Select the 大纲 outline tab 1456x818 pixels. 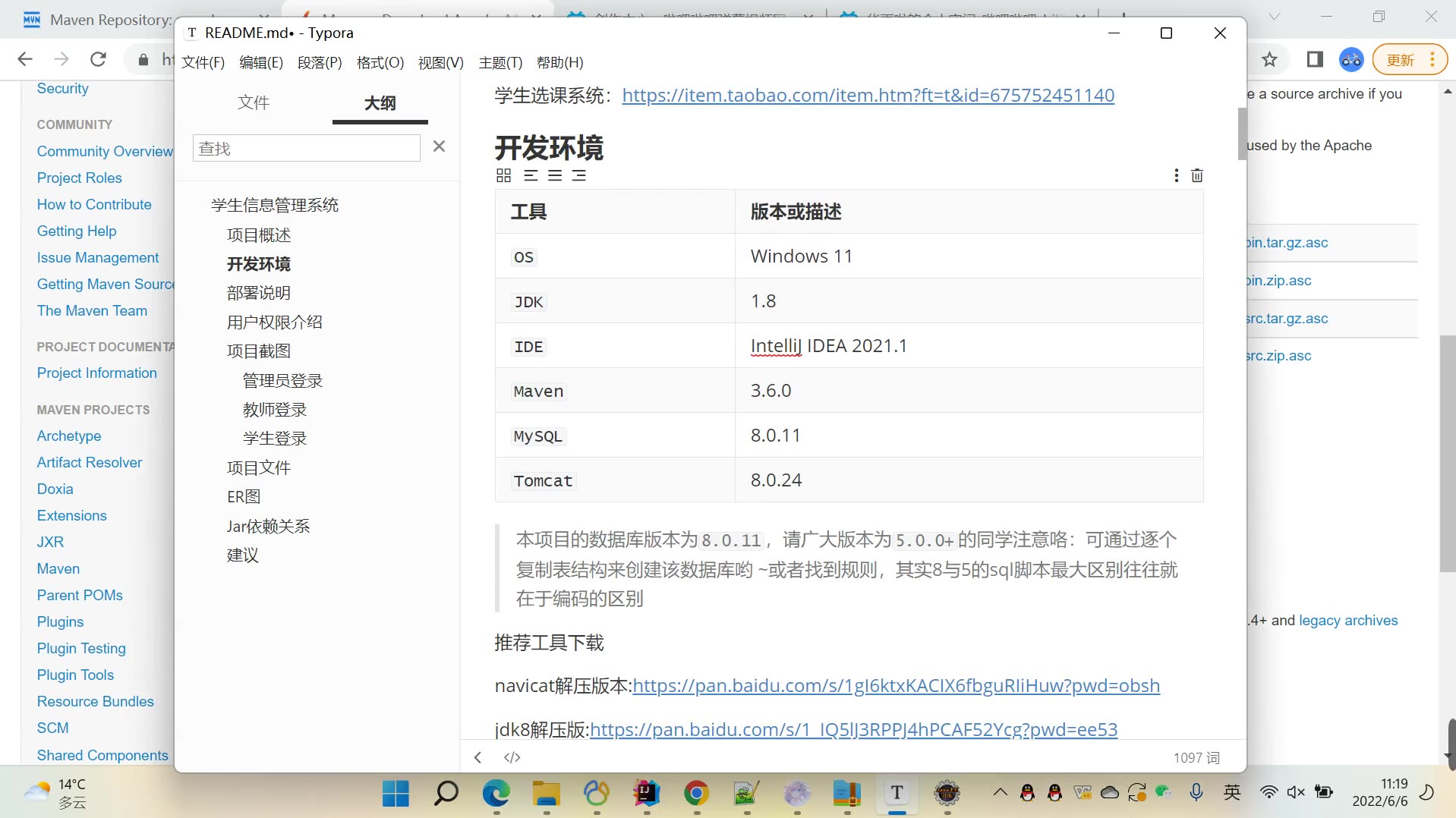tap(380, 102)
